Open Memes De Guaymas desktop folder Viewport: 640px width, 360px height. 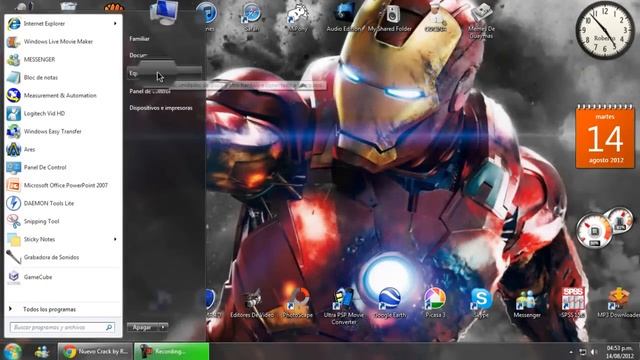[x=481, y=20]
